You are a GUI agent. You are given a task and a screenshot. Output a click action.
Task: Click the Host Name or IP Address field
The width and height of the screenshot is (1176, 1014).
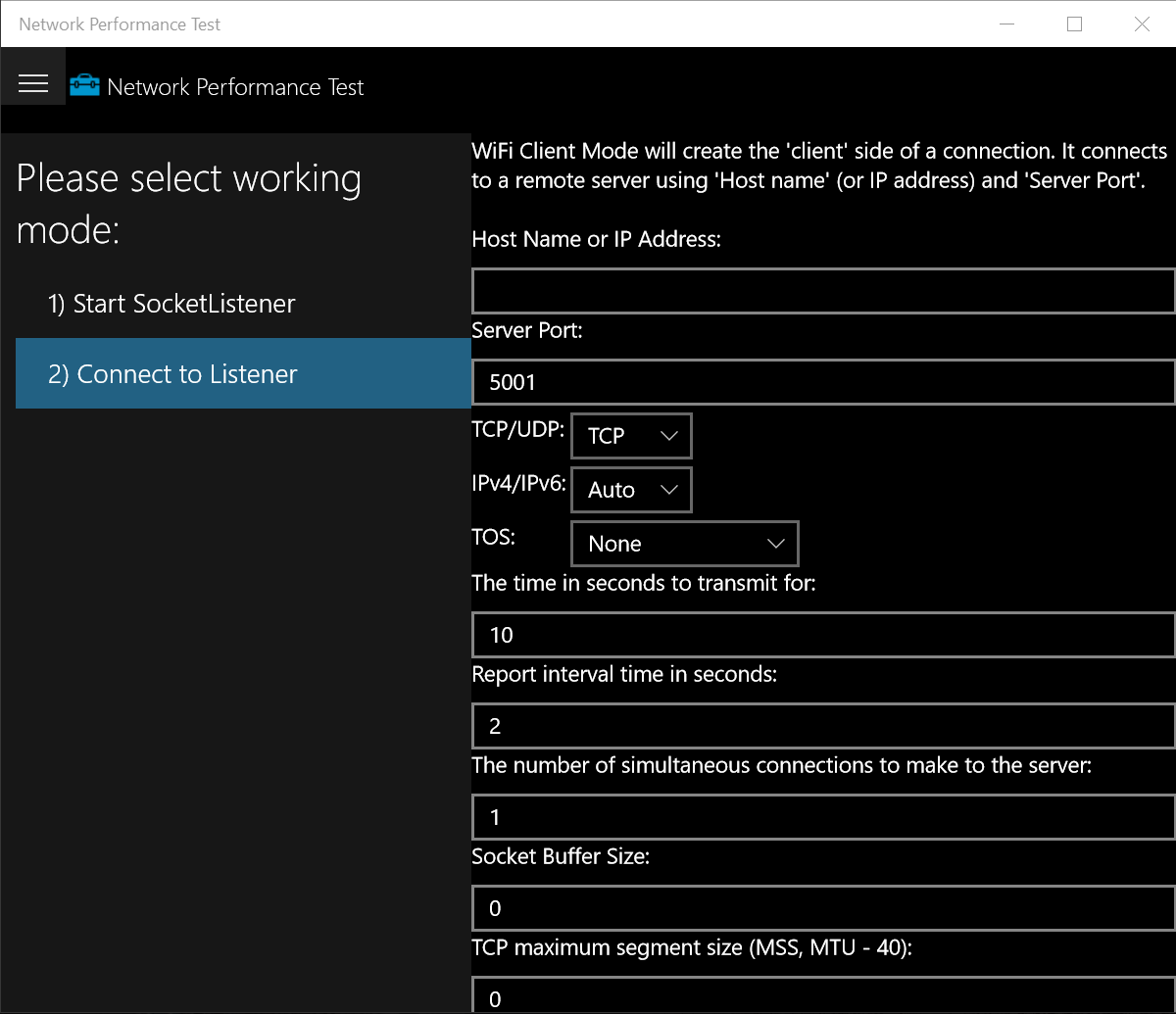click(823, 290)
